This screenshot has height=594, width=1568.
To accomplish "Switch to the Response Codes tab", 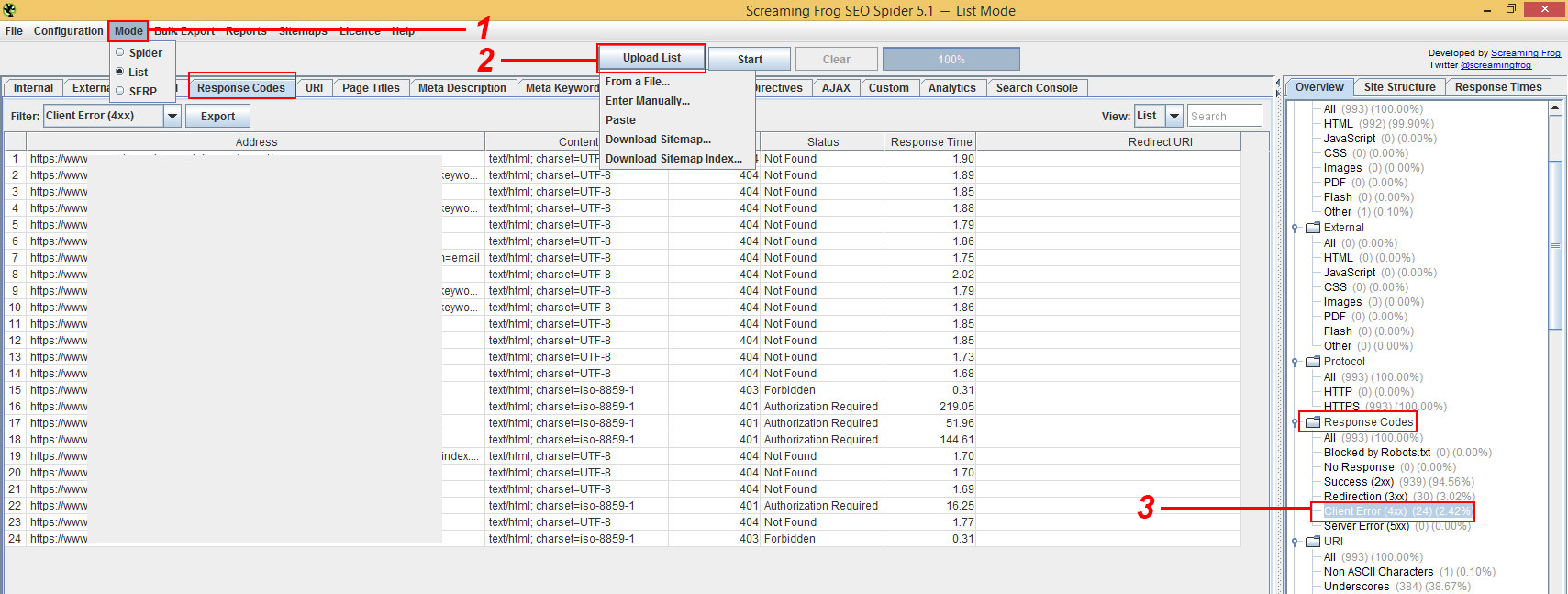I will [241, 88].
